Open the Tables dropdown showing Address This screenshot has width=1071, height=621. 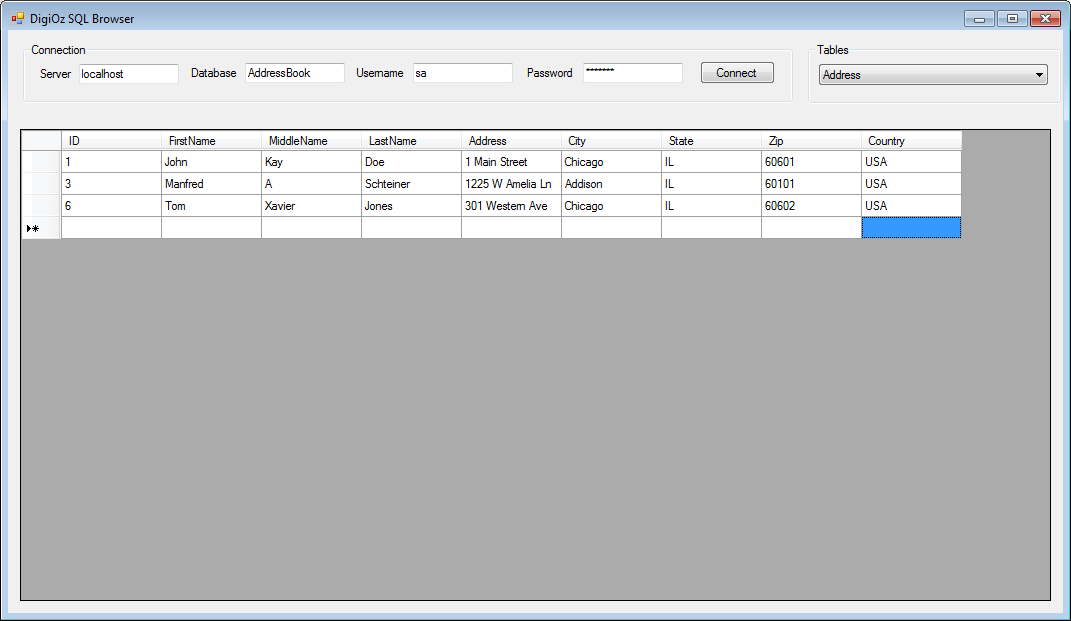pos(932,75)
